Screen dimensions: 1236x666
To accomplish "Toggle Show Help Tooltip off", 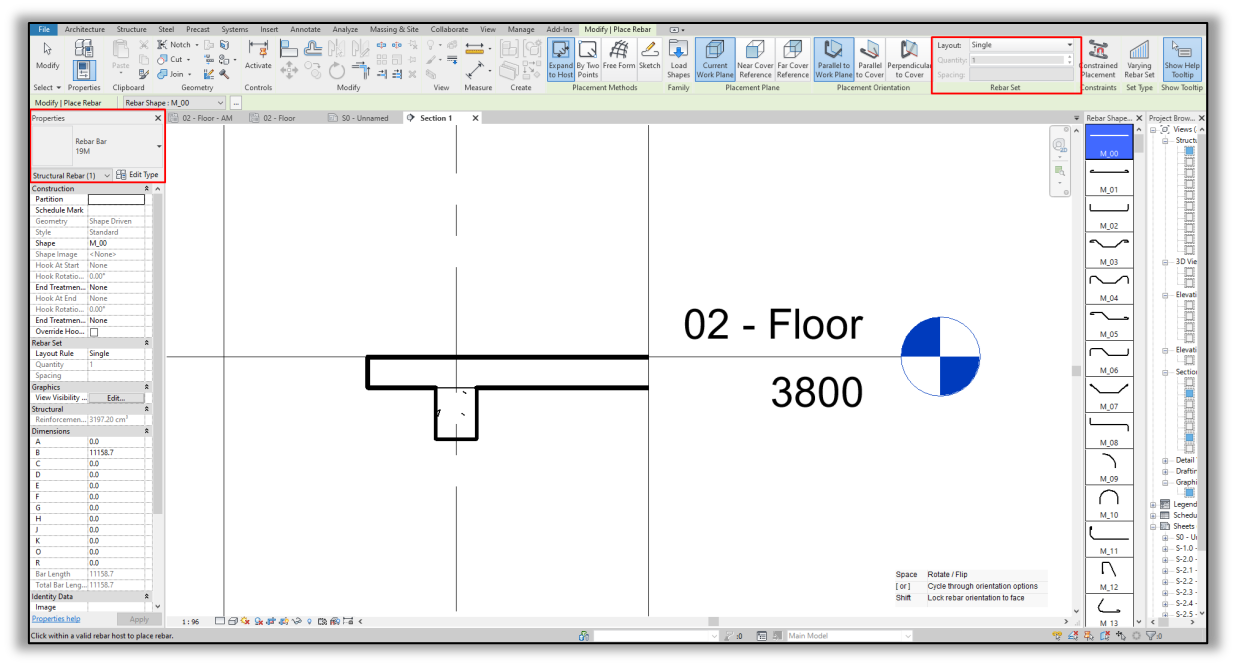I will click(1183, 60).
